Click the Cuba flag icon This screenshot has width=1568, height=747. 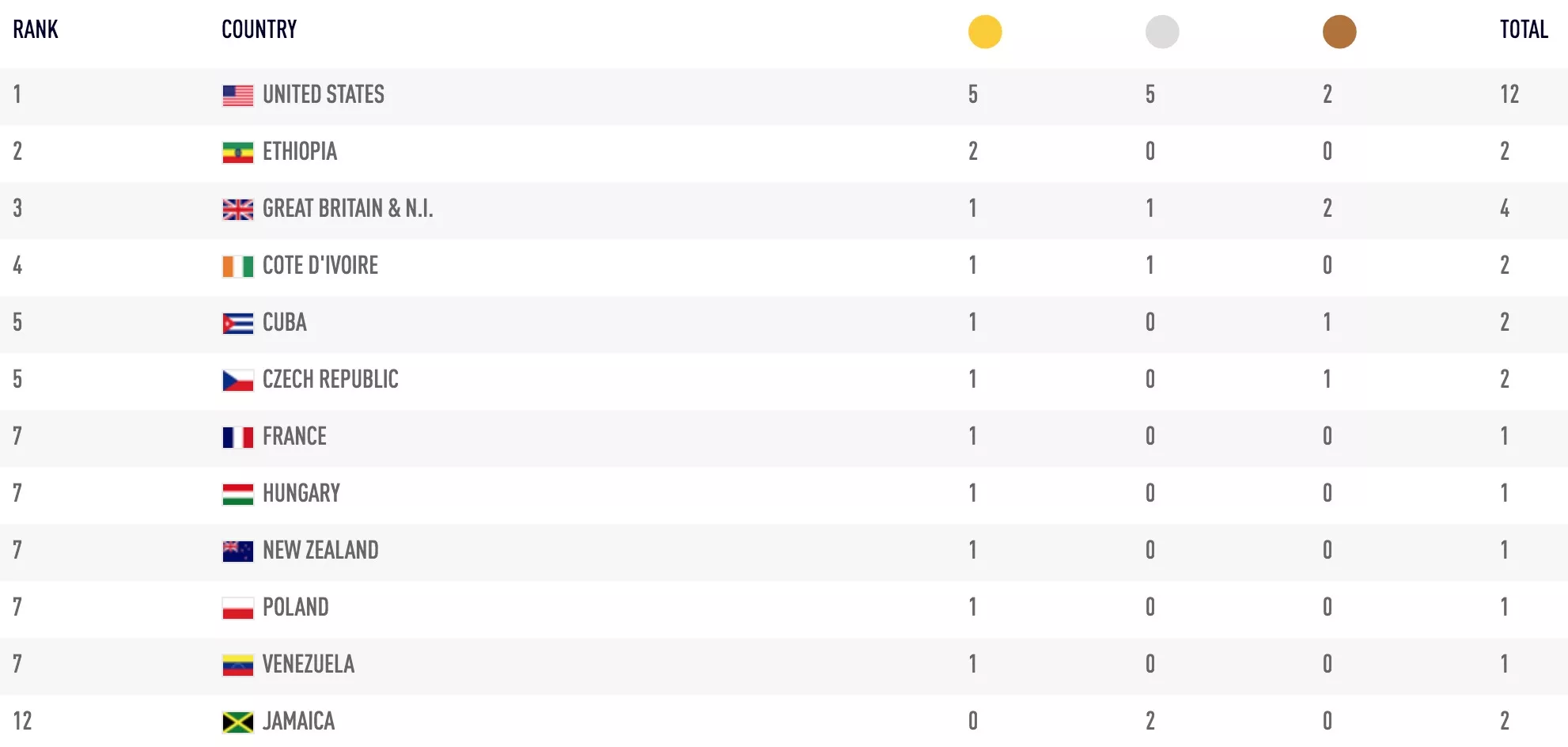tap(237, 323)
